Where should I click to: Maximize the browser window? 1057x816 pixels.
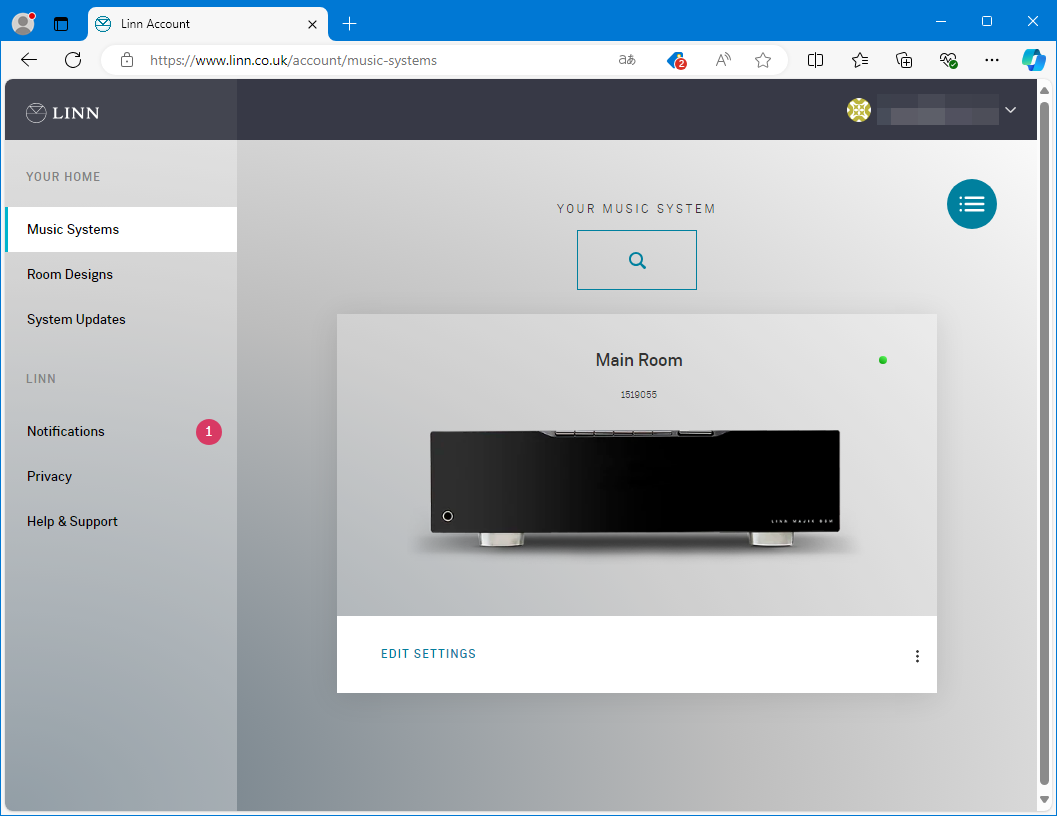pyautogui.click(x=987, y=22)
